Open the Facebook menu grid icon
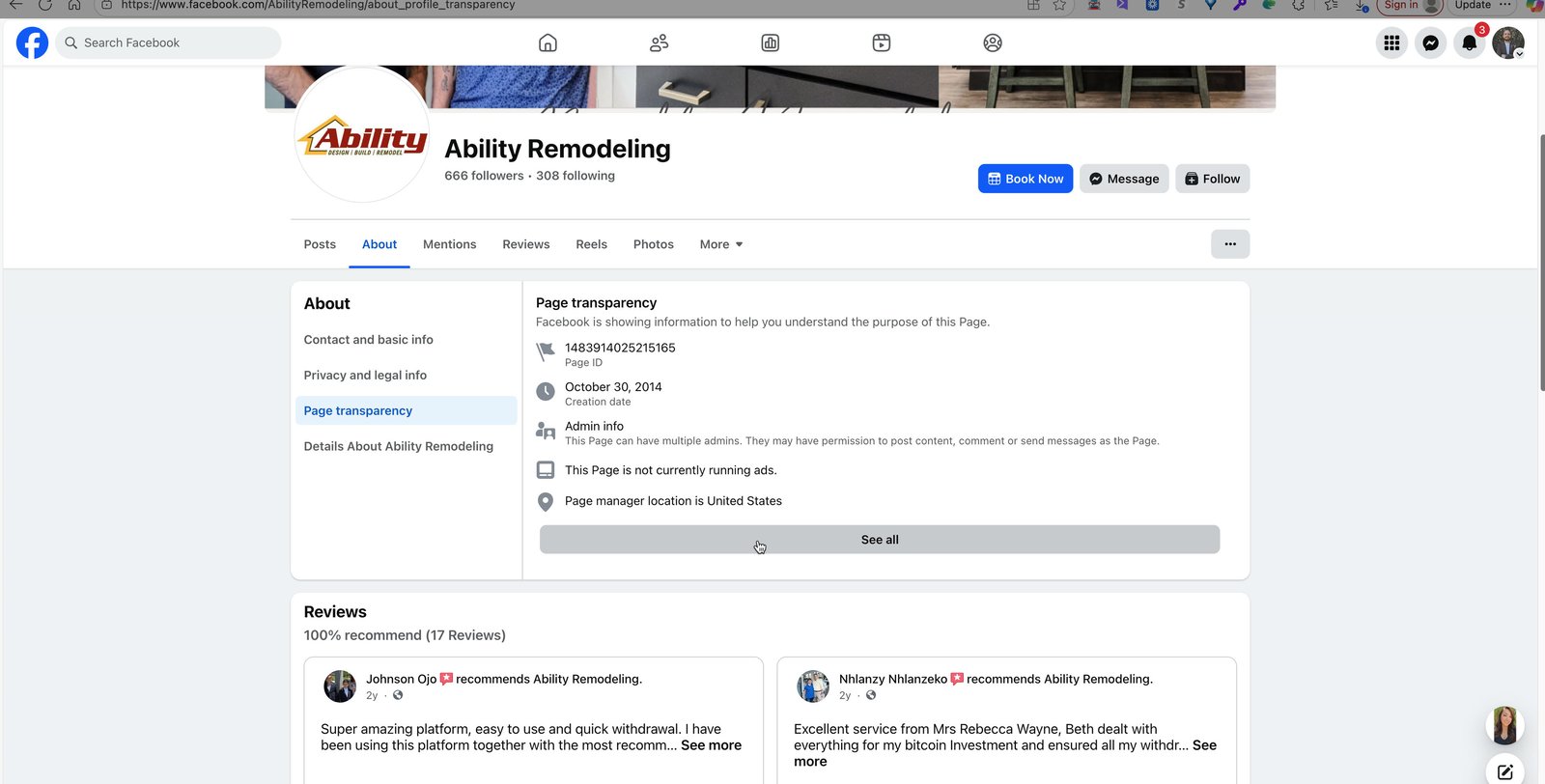 click(1391, 42)
